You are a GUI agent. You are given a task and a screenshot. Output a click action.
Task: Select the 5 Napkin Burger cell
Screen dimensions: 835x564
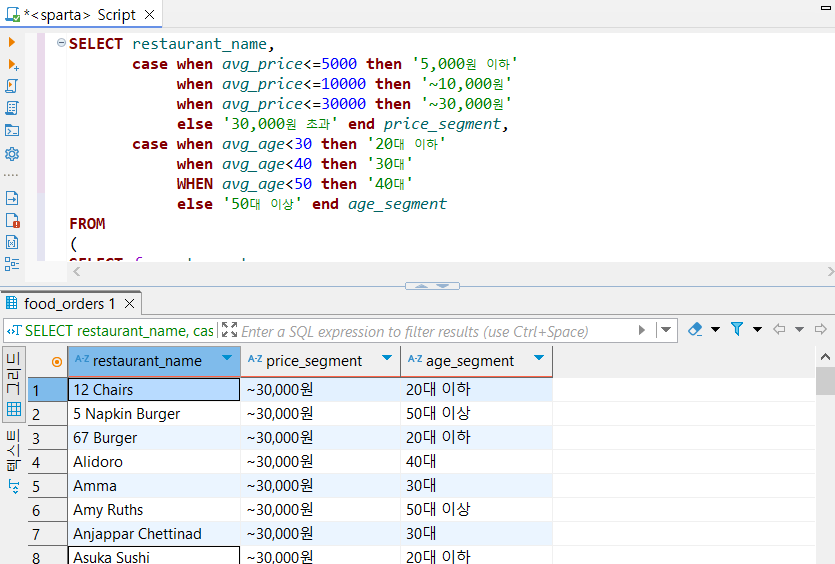pos(154,414)
